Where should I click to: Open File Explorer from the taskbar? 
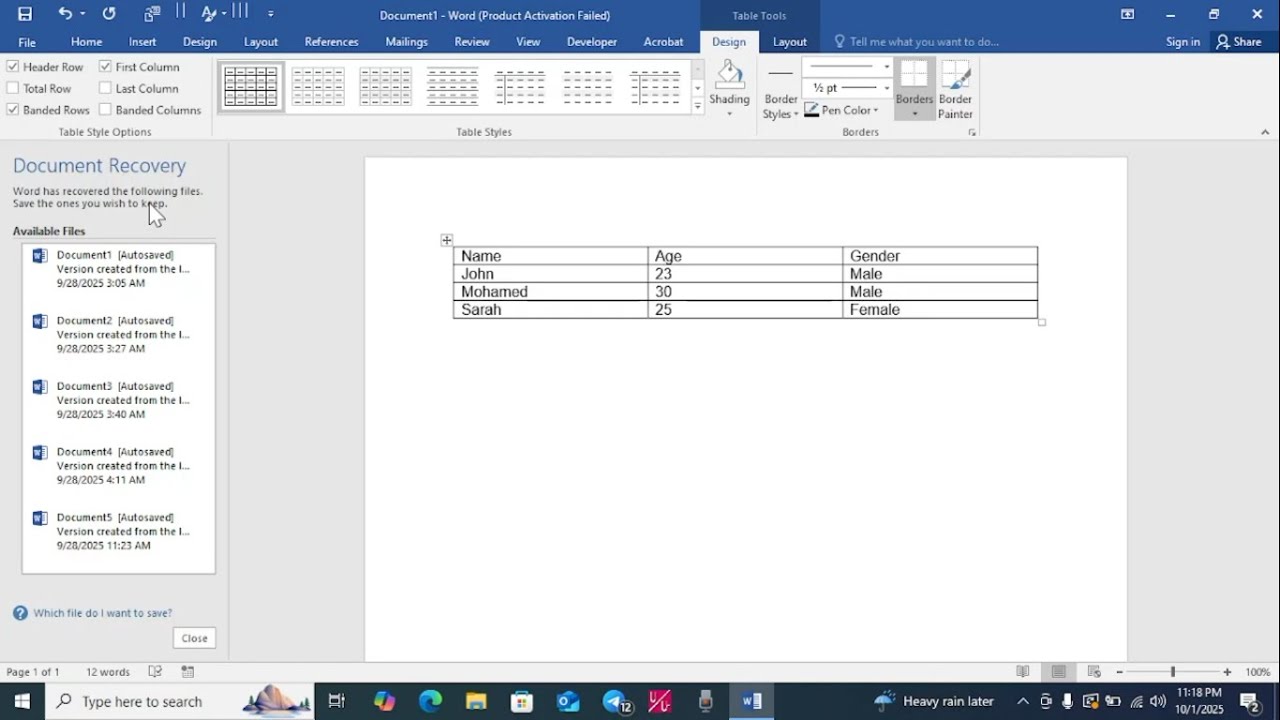coord(476,701)
